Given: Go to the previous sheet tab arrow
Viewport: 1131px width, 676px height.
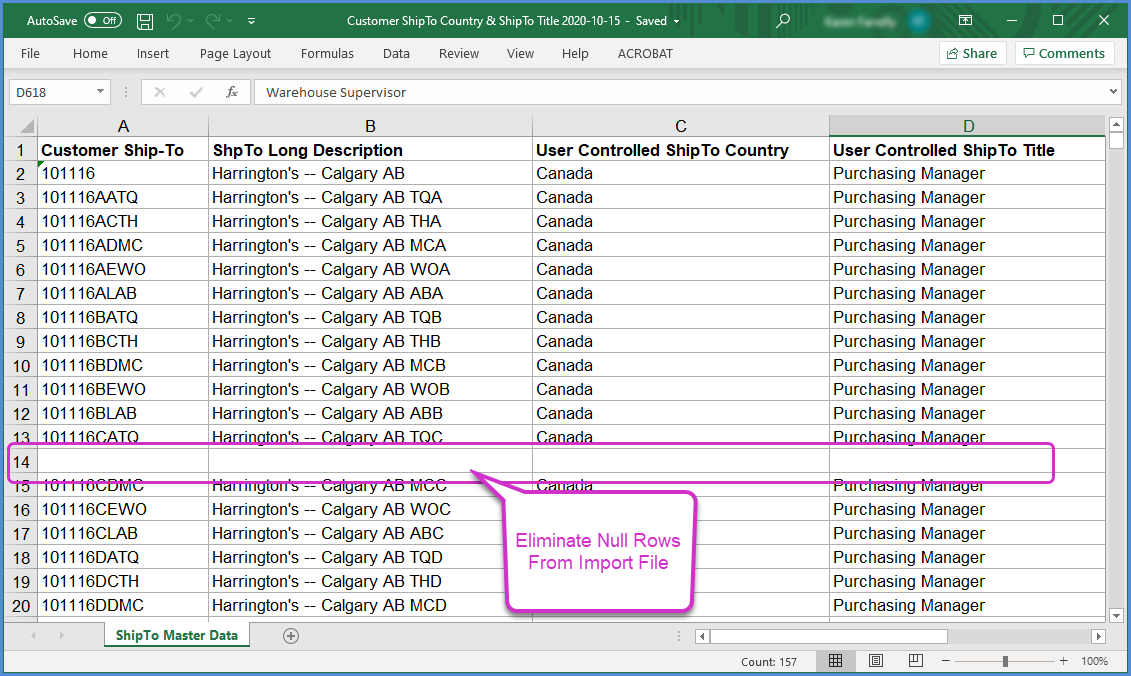Looking at the screenshot, I should pos(33,636).
